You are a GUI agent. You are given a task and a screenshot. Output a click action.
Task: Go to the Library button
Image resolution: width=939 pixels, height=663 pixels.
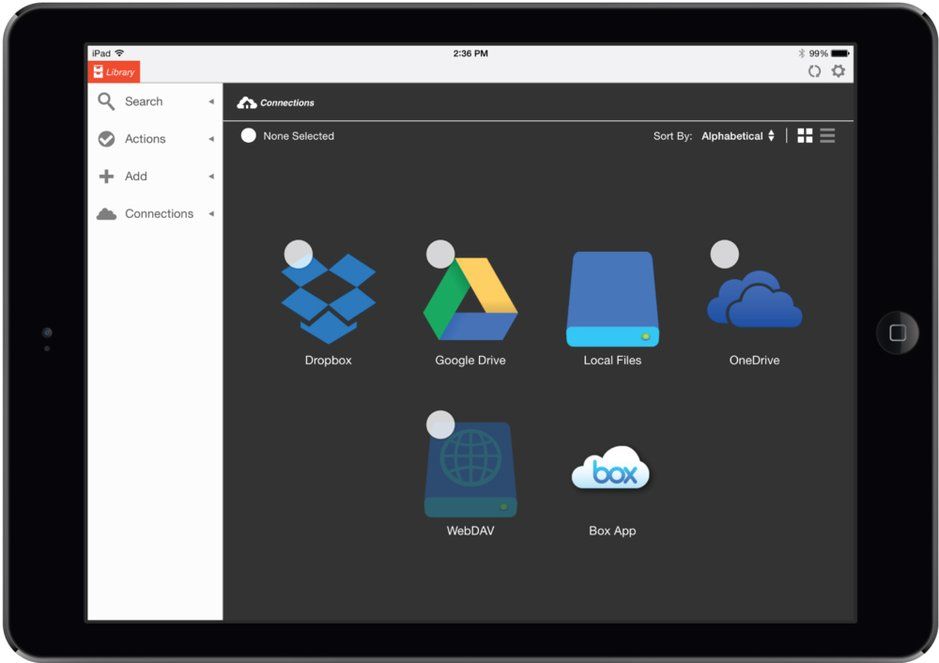coord(114,72)
